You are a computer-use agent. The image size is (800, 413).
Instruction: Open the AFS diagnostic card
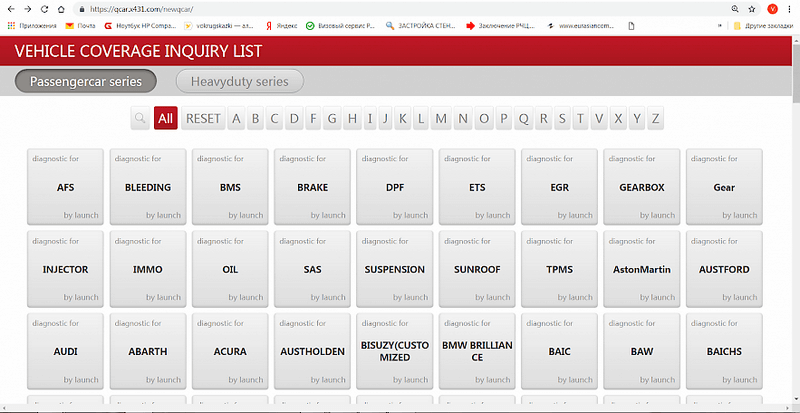click(x=65, y=187)
